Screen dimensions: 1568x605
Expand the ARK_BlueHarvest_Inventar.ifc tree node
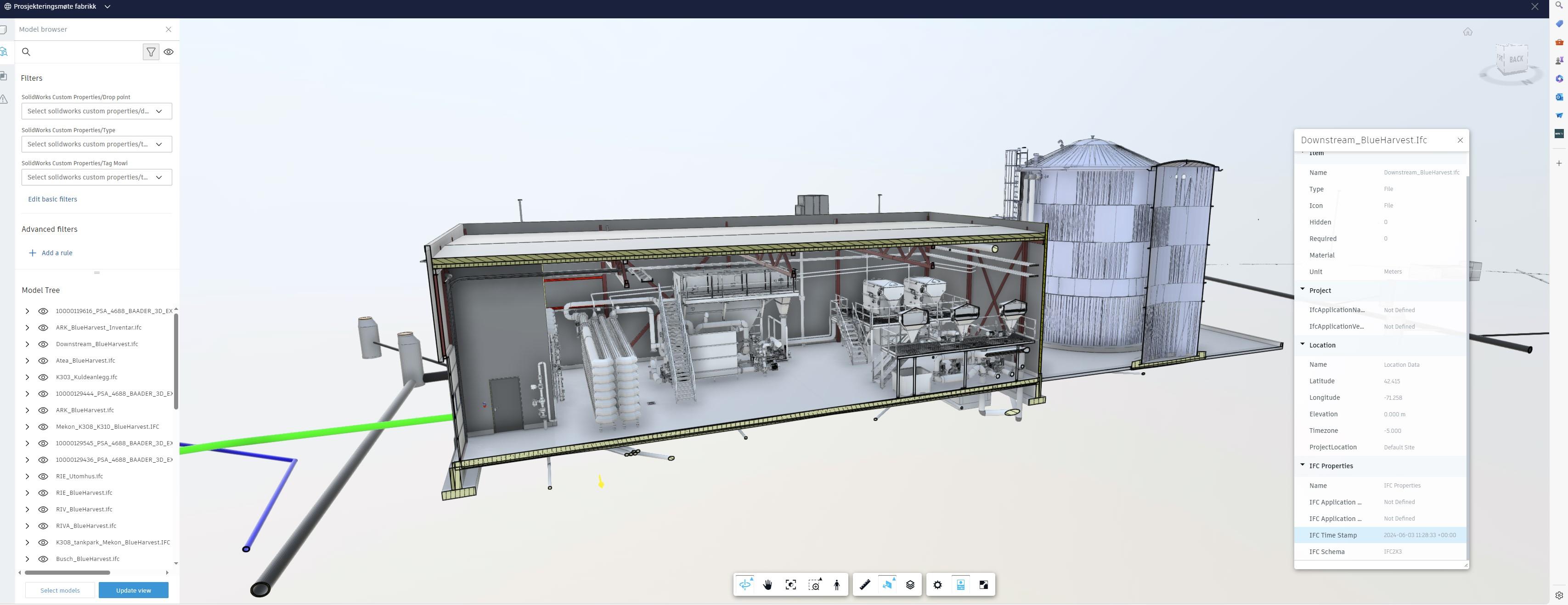[x=28, y=327]
